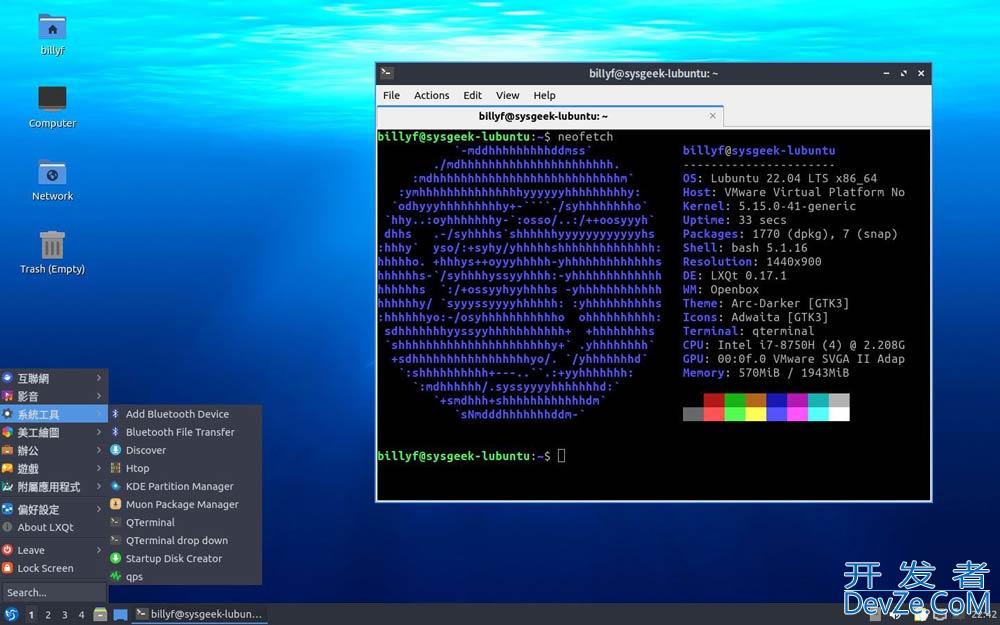Viewport: 1000px width, 625px height.
Task: Launch KDE Partition Manager
Action: click(x=185, y=486)
